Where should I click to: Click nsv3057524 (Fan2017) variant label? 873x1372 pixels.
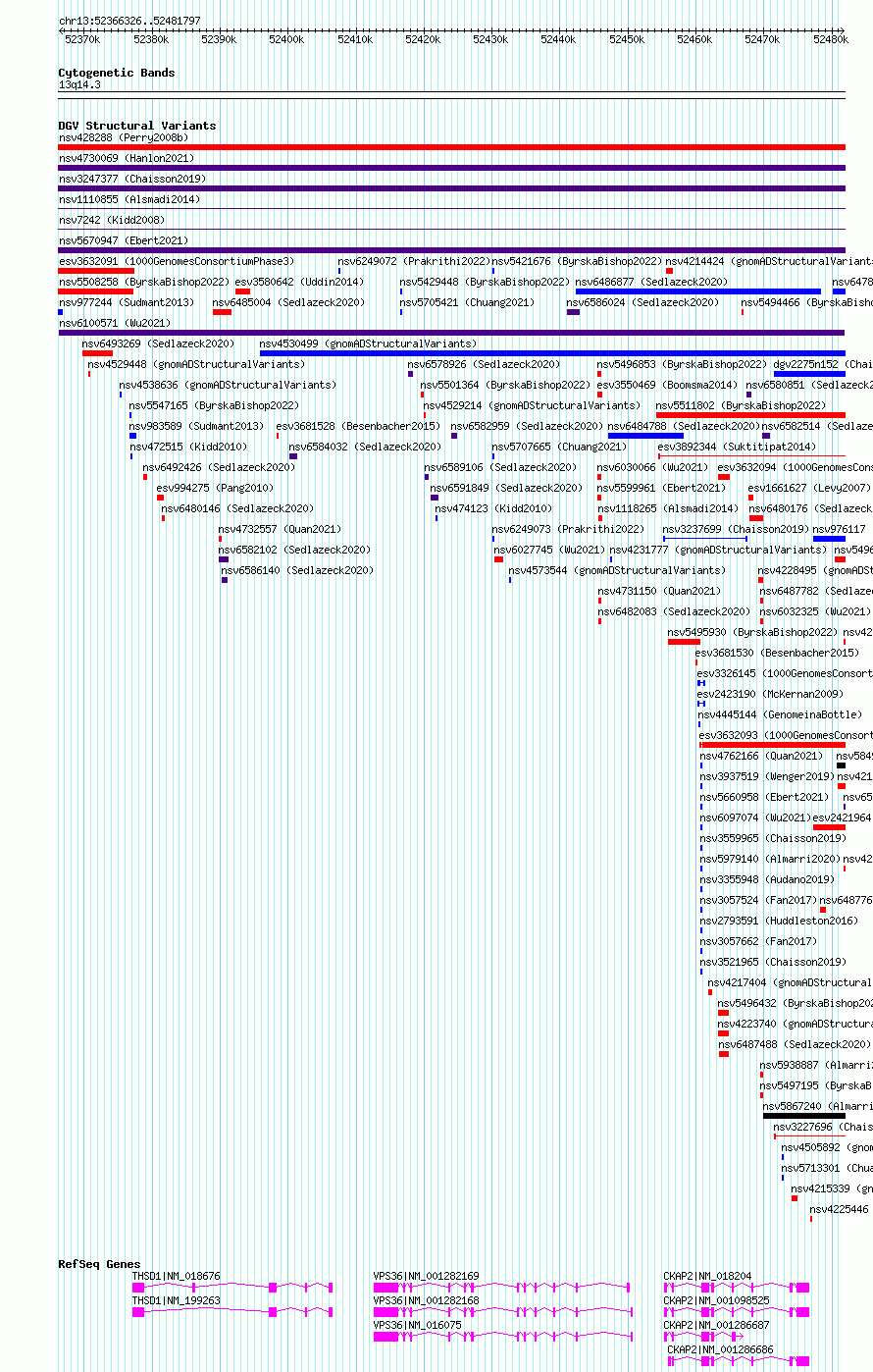point(759,900)
